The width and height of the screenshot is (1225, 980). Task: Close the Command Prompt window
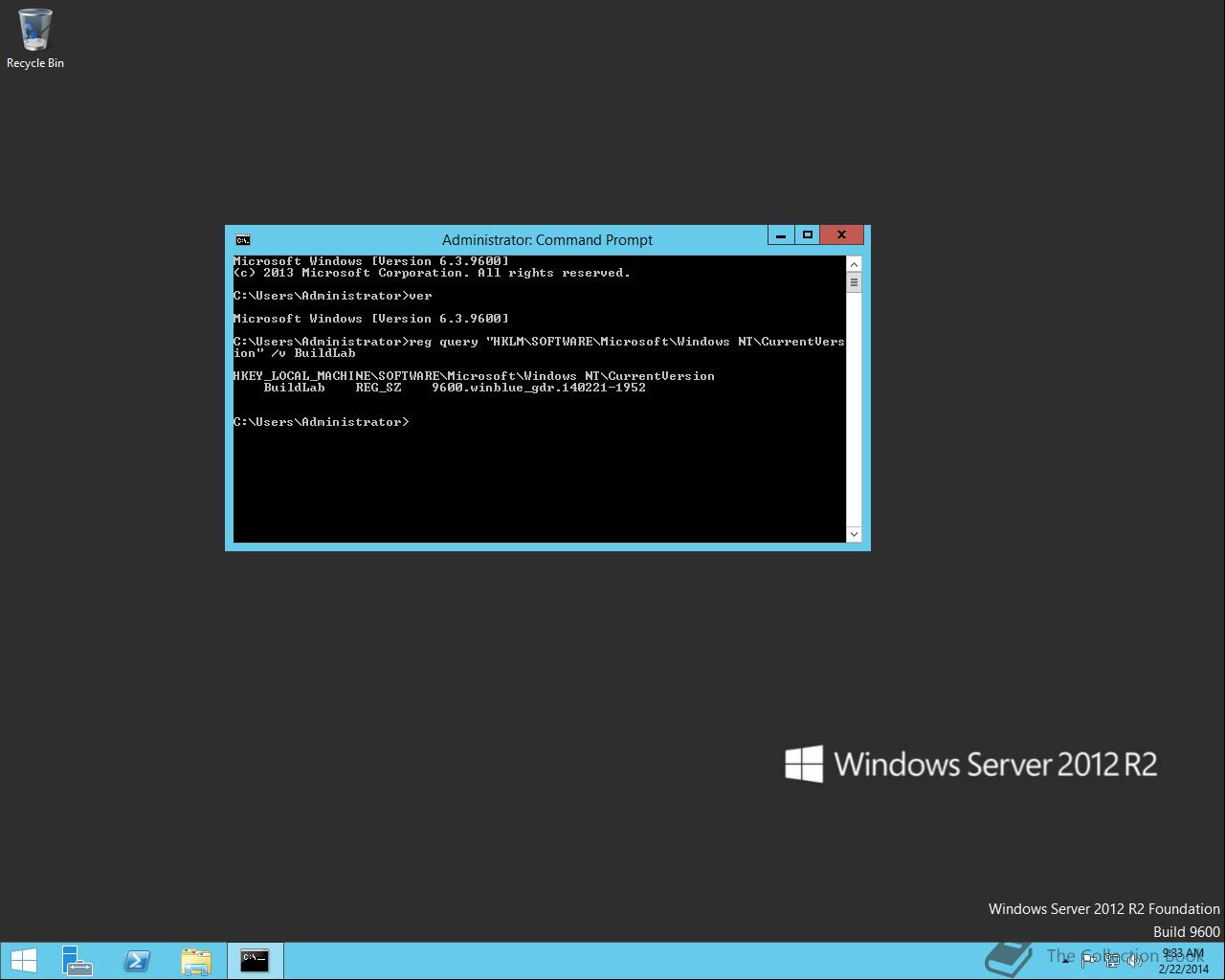click(x=842, y=234)
